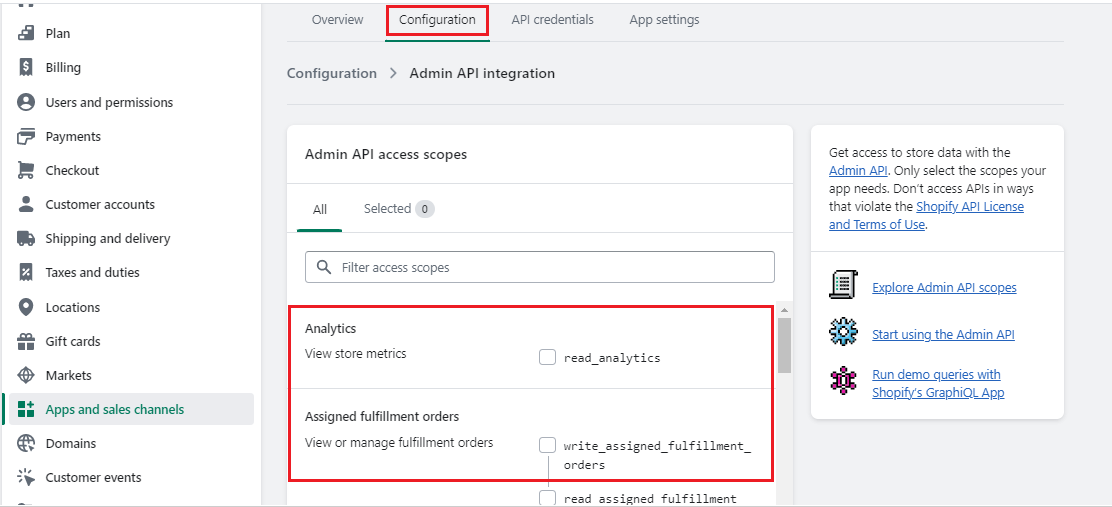
Task: Click the Explore Admin API scopes scroll icon
Action: pos(844,286)
